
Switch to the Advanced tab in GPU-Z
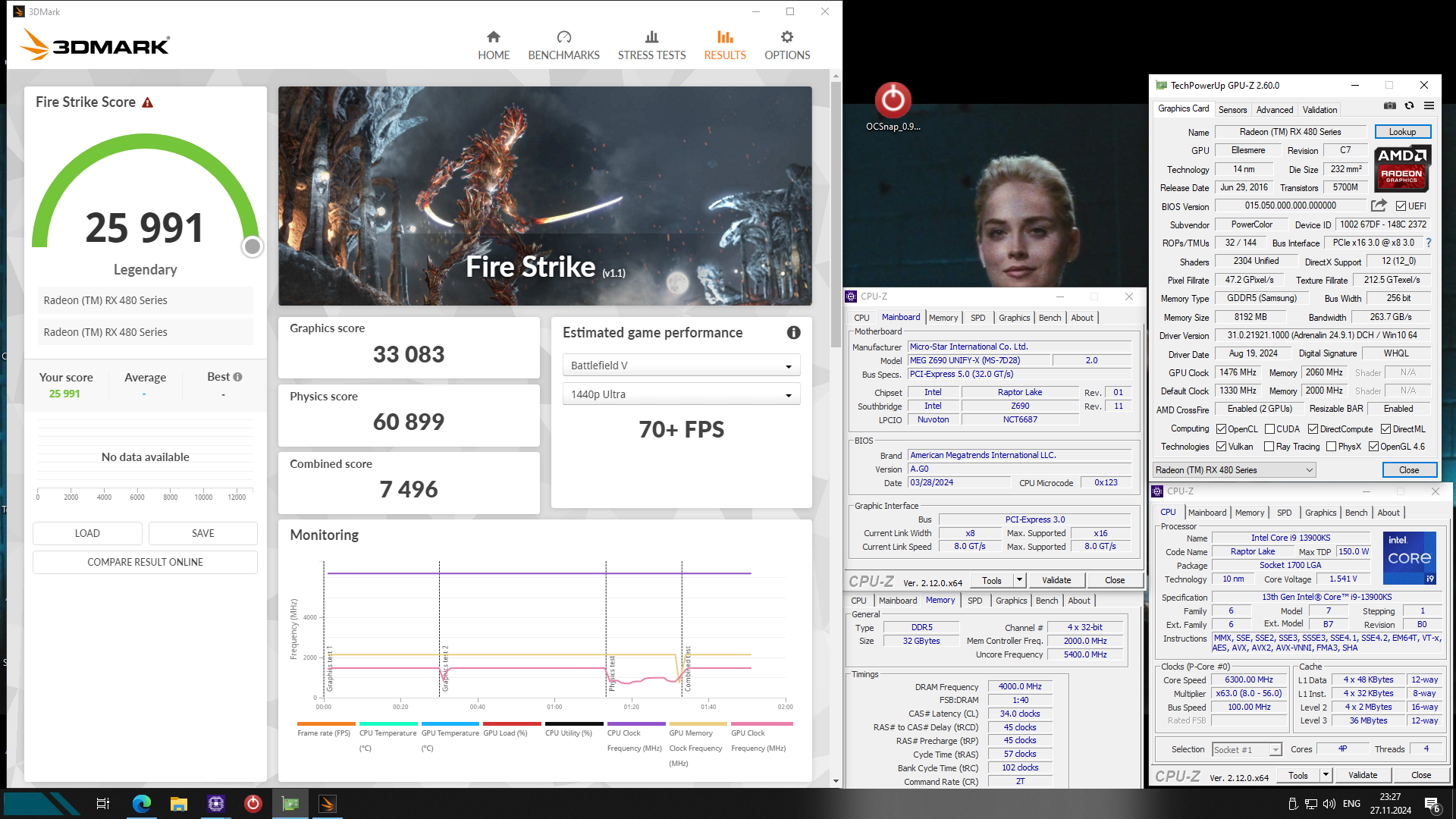tap(1275, 110)
